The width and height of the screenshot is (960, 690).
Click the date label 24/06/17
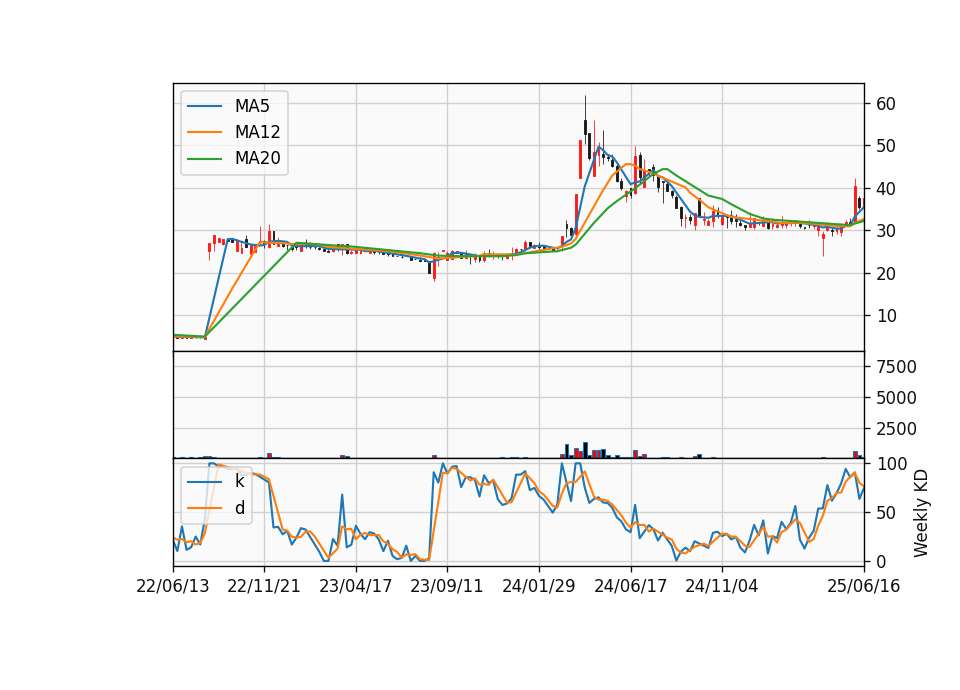tap(631, 586)
